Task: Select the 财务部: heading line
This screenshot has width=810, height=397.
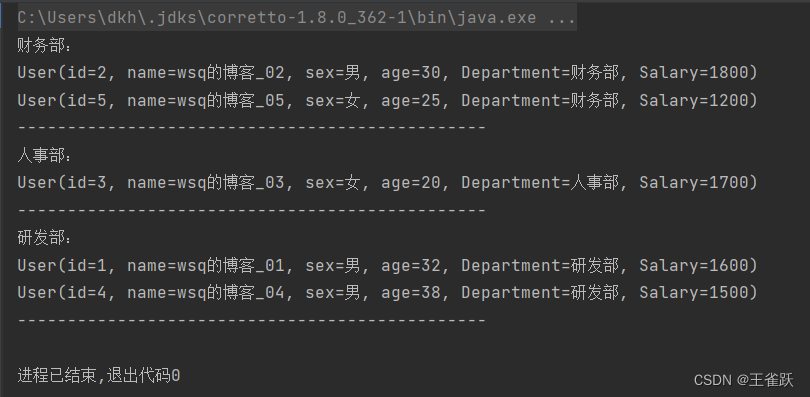Action: coord(44,45)
